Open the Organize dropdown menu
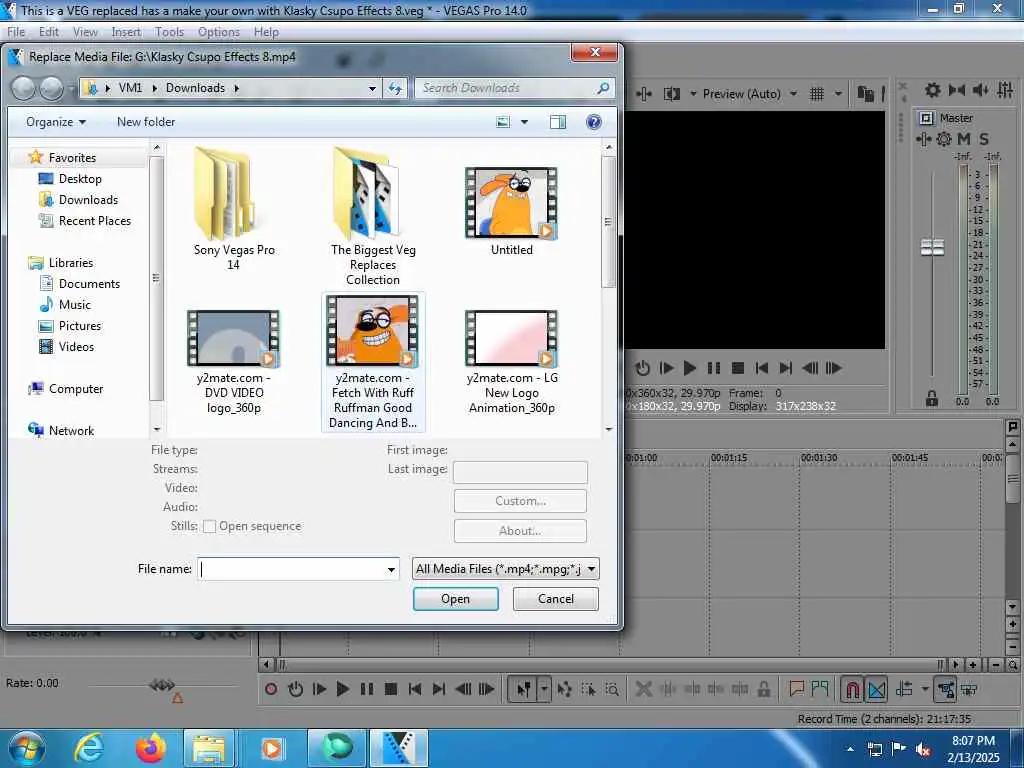The height and width of the screenshot is (768, 1024). tap(56, 122)
